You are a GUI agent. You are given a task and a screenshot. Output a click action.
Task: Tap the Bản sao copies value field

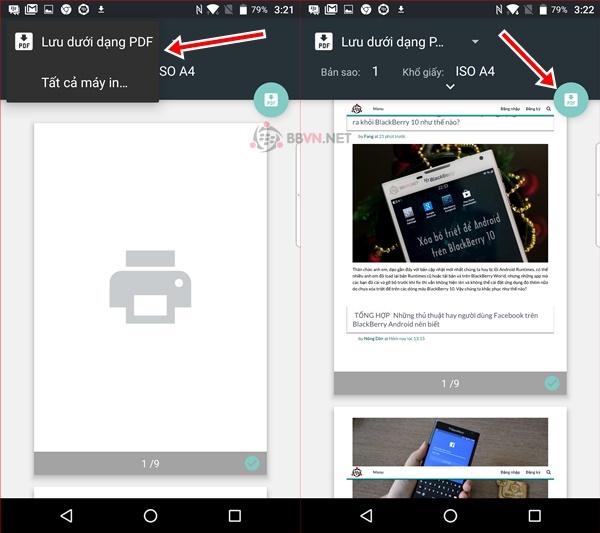(x=375, y=72)
